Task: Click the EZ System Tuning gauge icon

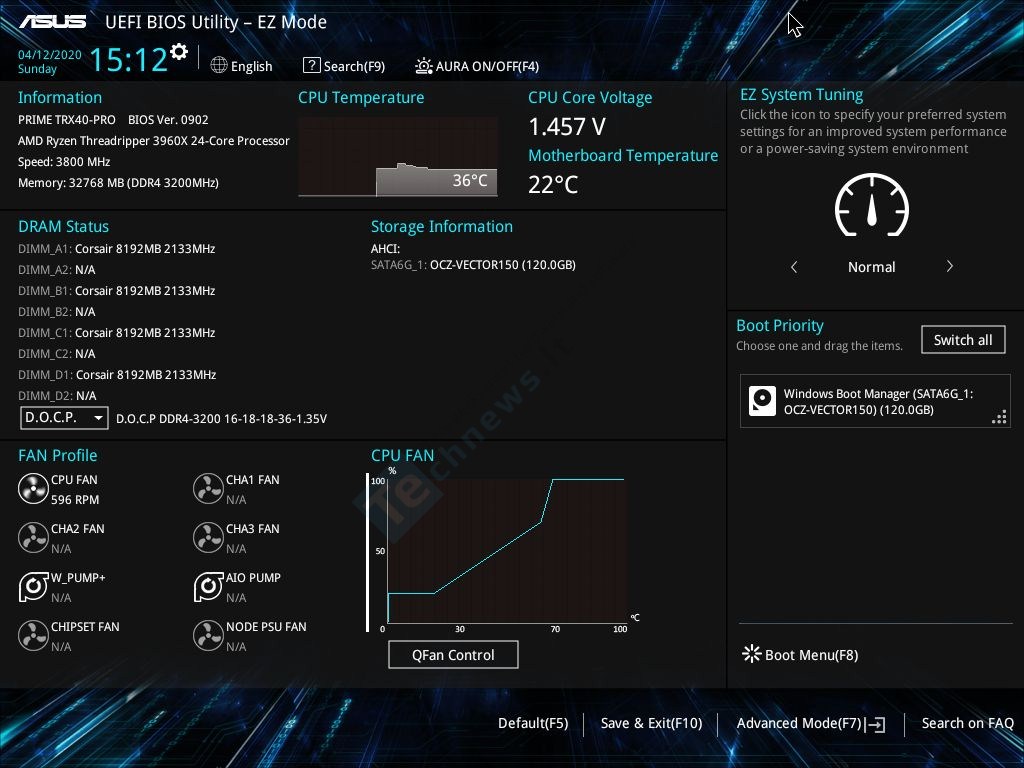Action: click(872, 204)
